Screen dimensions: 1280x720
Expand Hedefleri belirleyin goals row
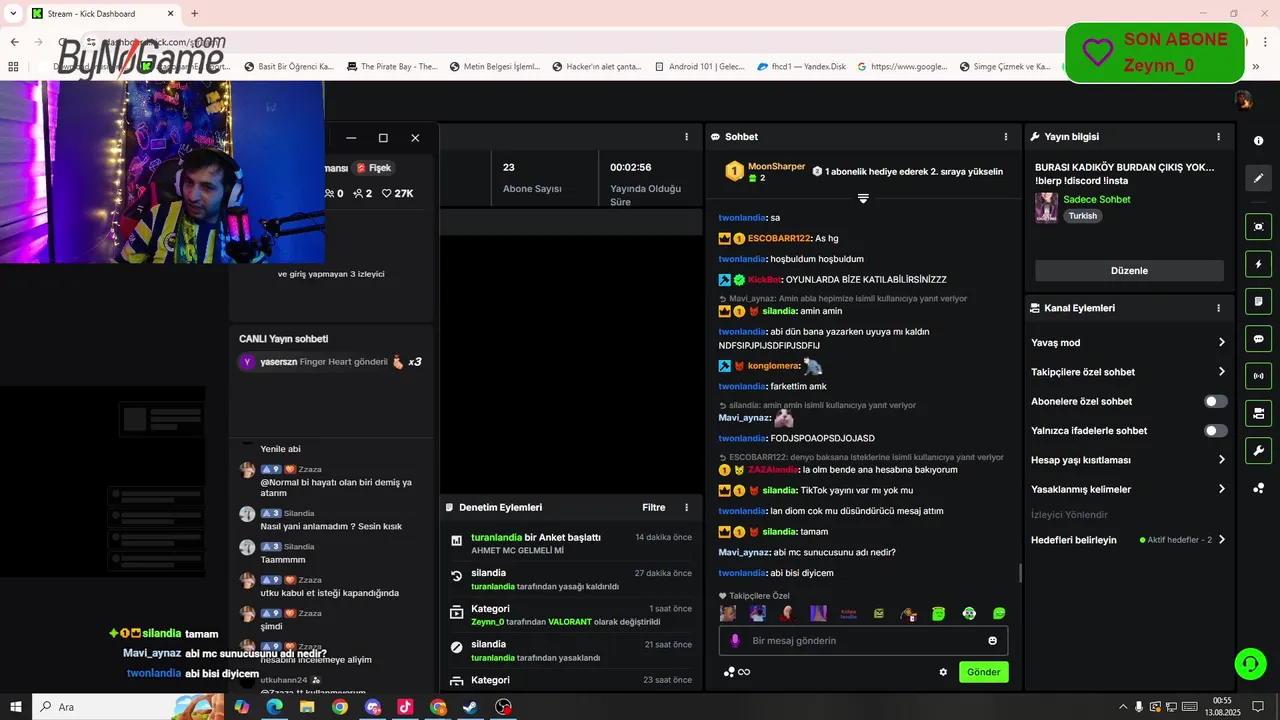tap(1128, 540)
